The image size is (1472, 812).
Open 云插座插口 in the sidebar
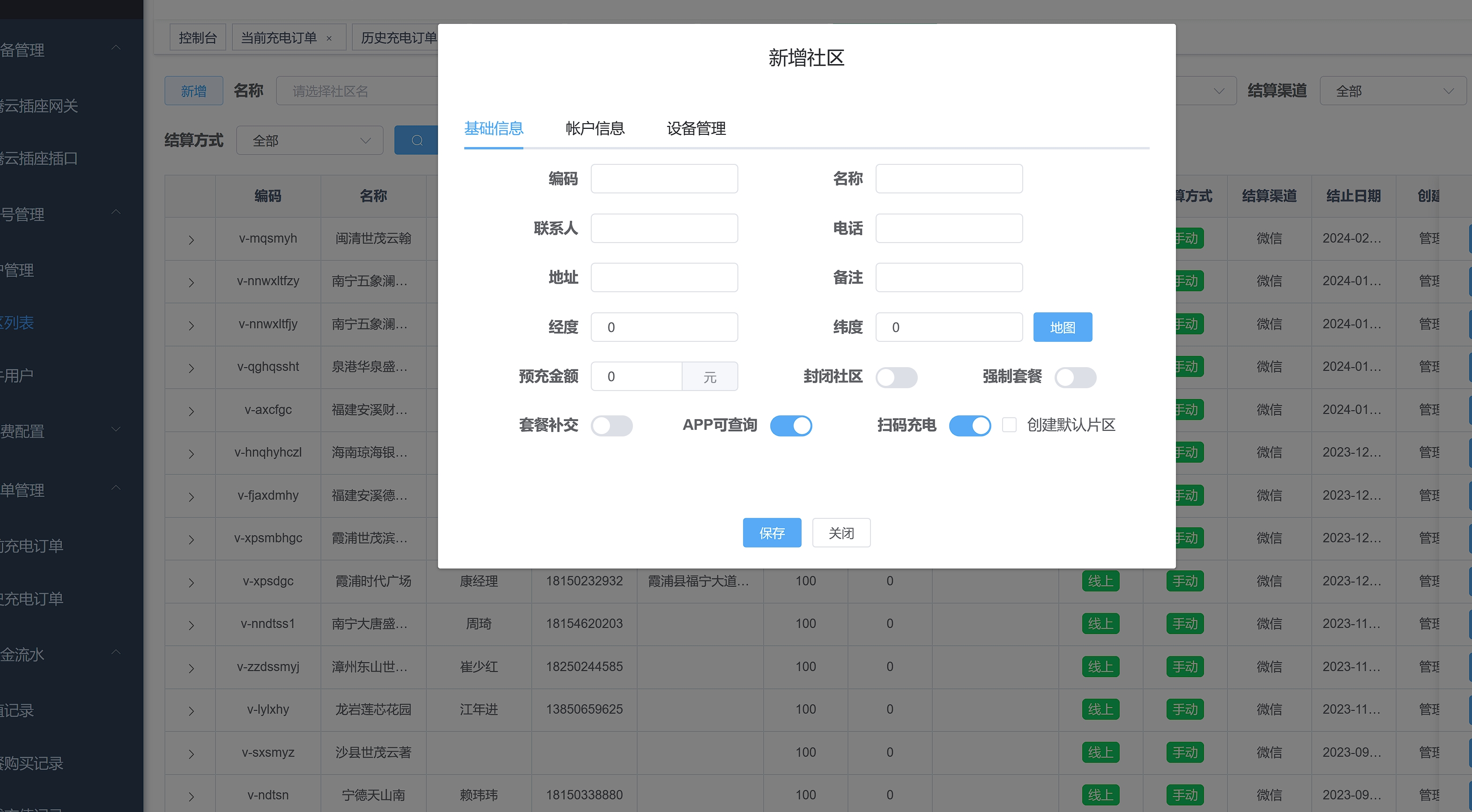point(39,158)
